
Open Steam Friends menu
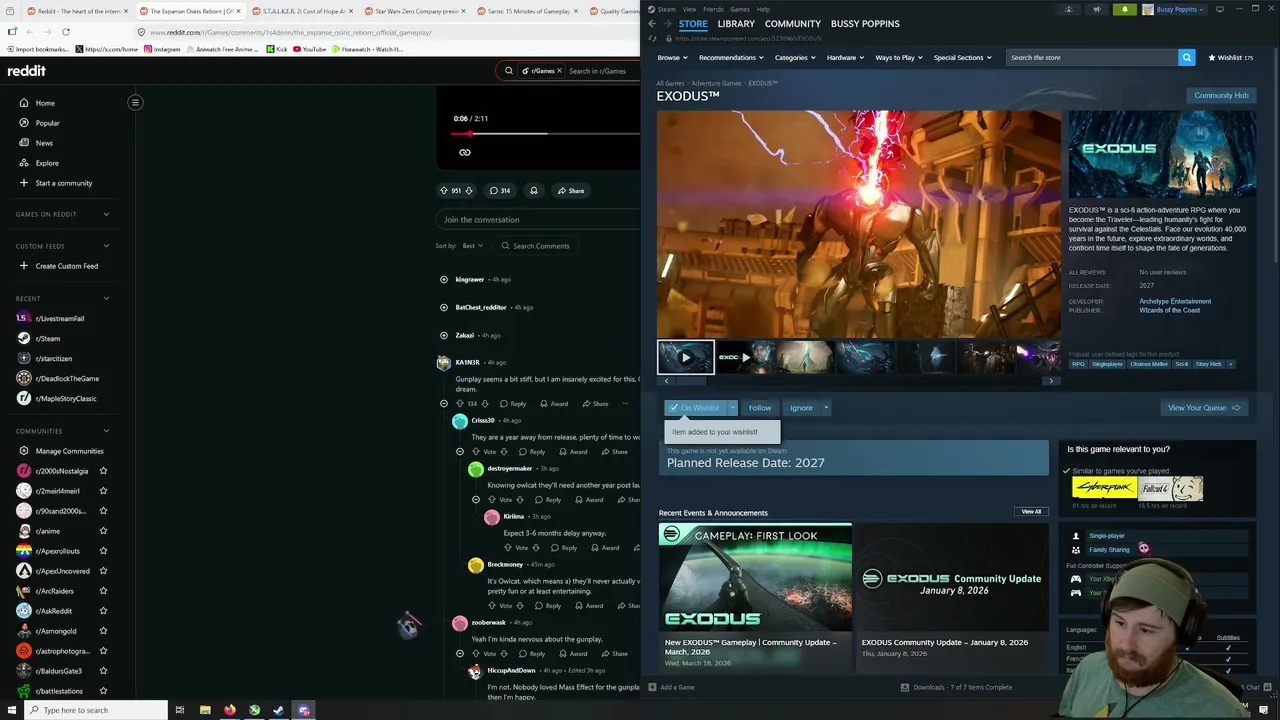(713, 9)
